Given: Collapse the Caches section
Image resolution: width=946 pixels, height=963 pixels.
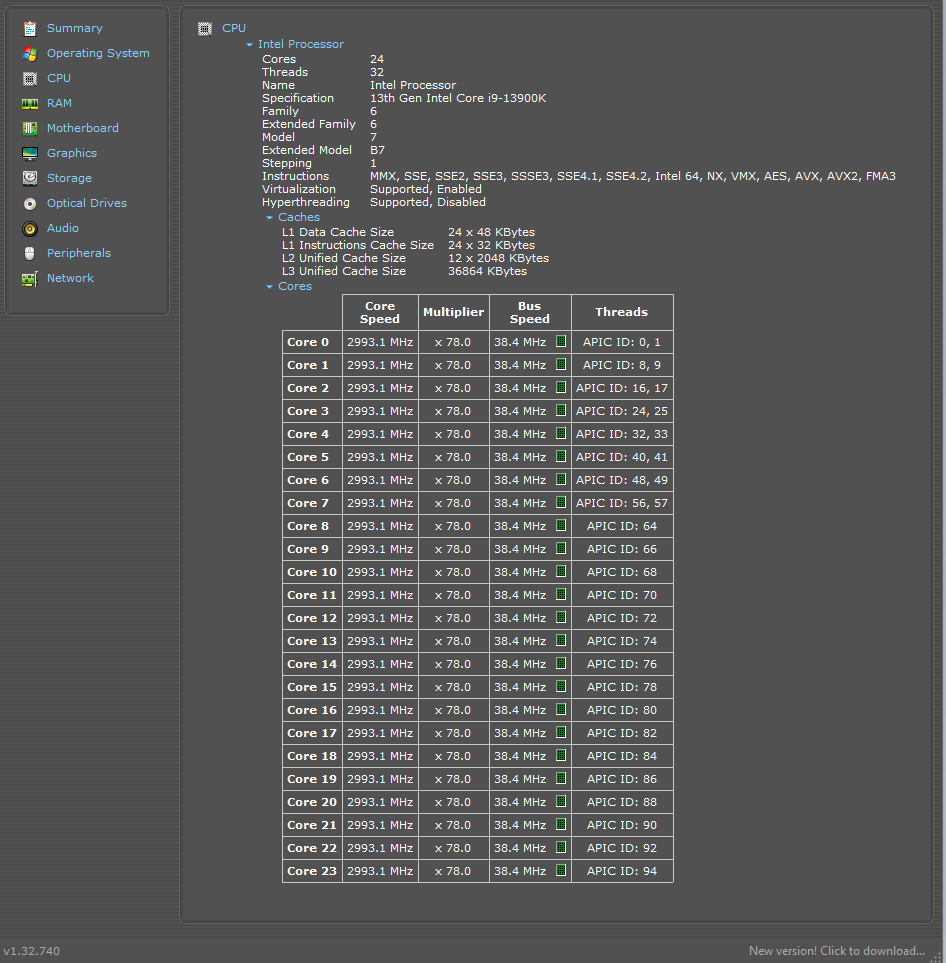Looking at the screenshot, I should coord(269,218).
